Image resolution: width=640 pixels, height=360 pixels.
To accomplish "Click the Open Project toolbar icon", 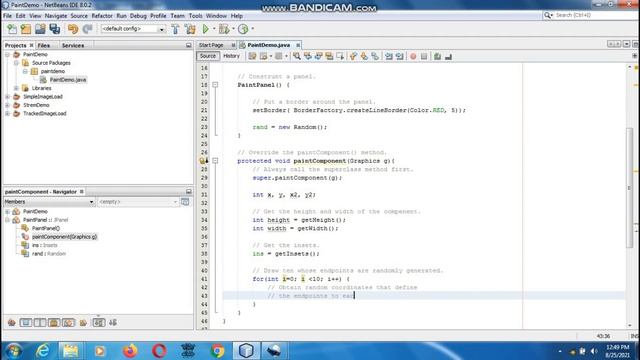I will 40,29.
